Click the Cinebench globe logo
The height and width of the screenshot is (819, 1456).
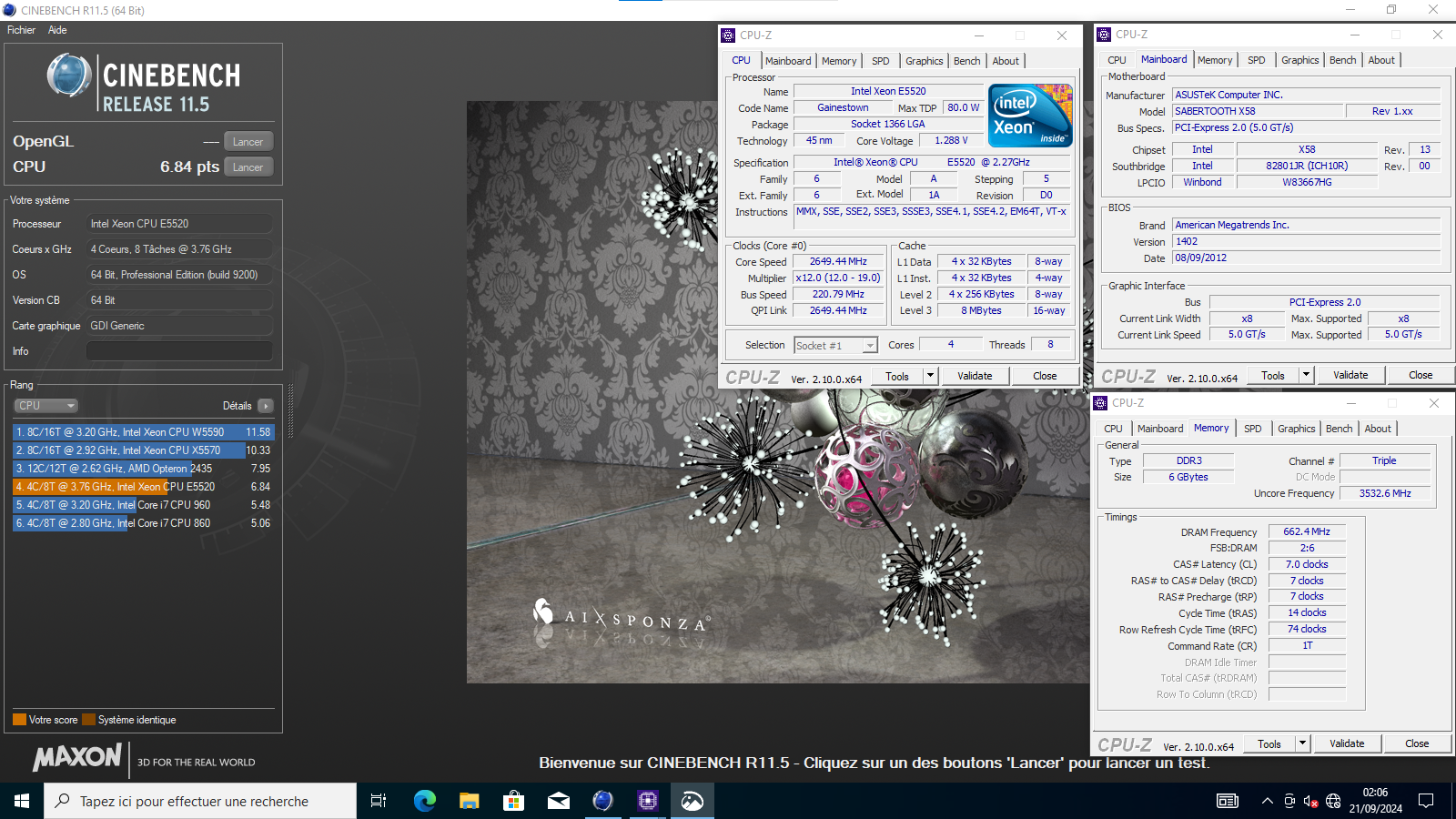point(69,76)
